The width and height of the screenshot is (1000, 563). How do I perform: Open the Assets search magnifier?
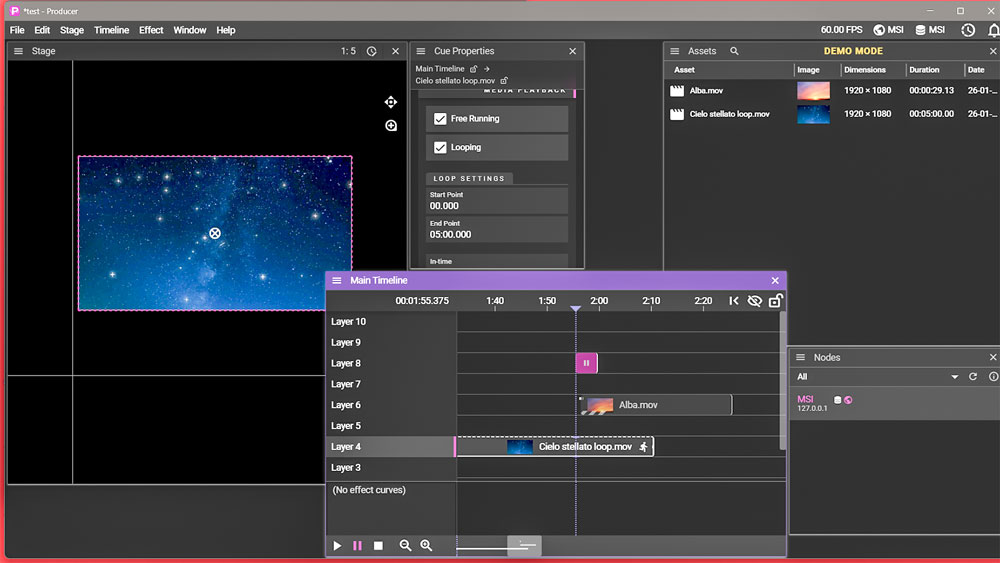coord(734,51)
